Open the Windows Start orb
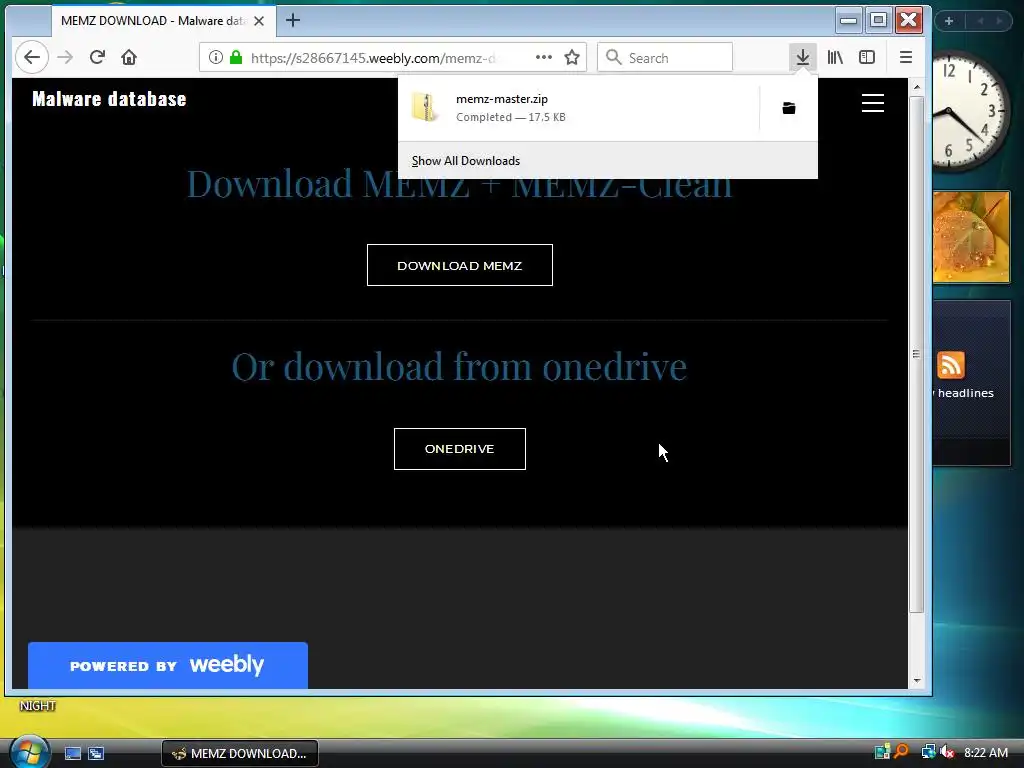Screen dimensions: 1024x768 (29, 752)
